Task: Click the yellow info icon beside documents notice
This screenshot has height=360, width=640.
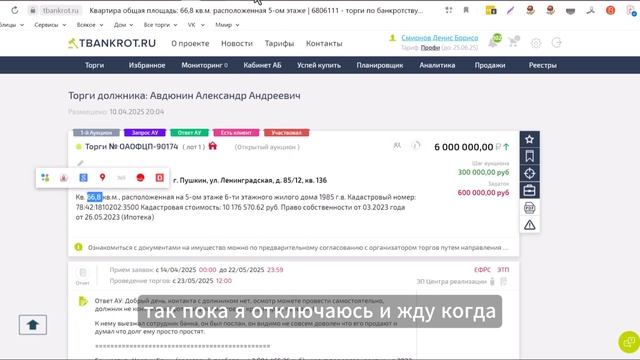Action: pyautogui.click(x=78, y=247)
